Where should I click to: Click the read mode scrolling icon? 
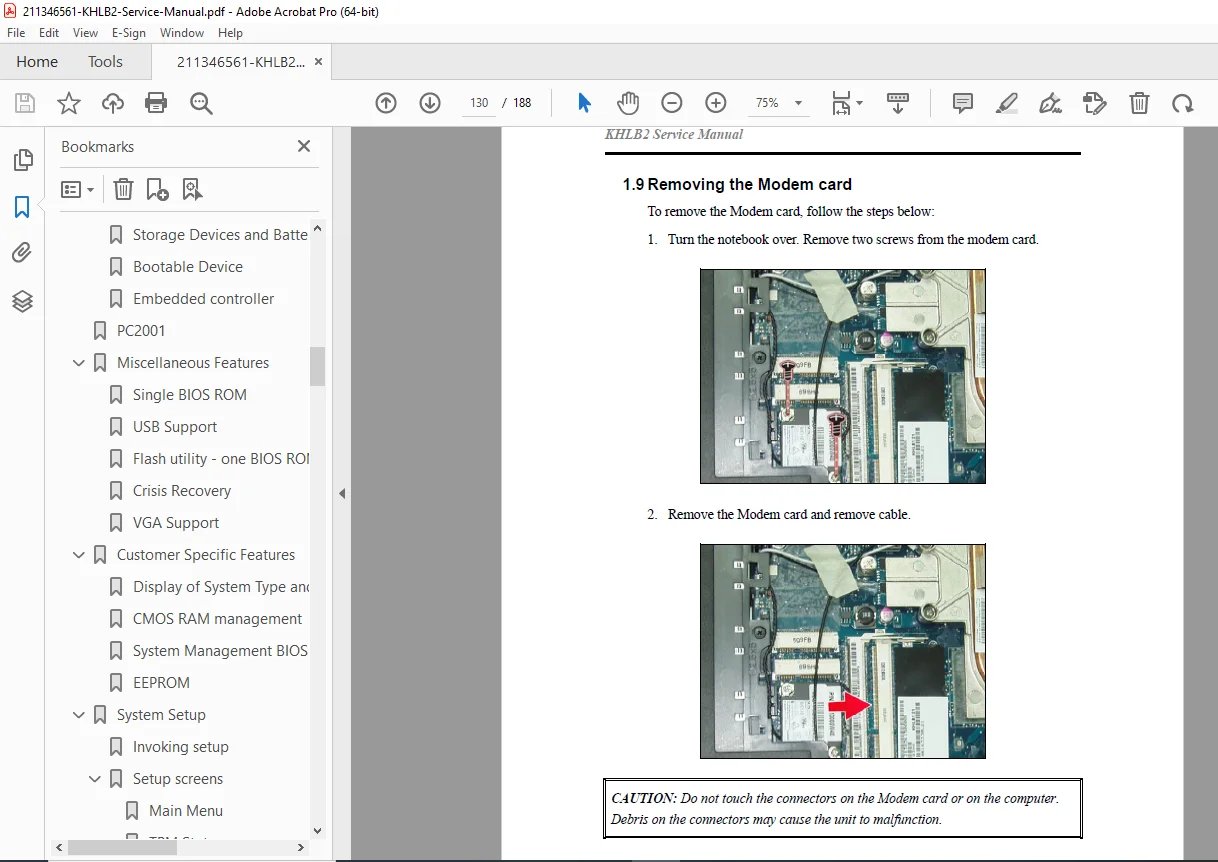[897, 103]
